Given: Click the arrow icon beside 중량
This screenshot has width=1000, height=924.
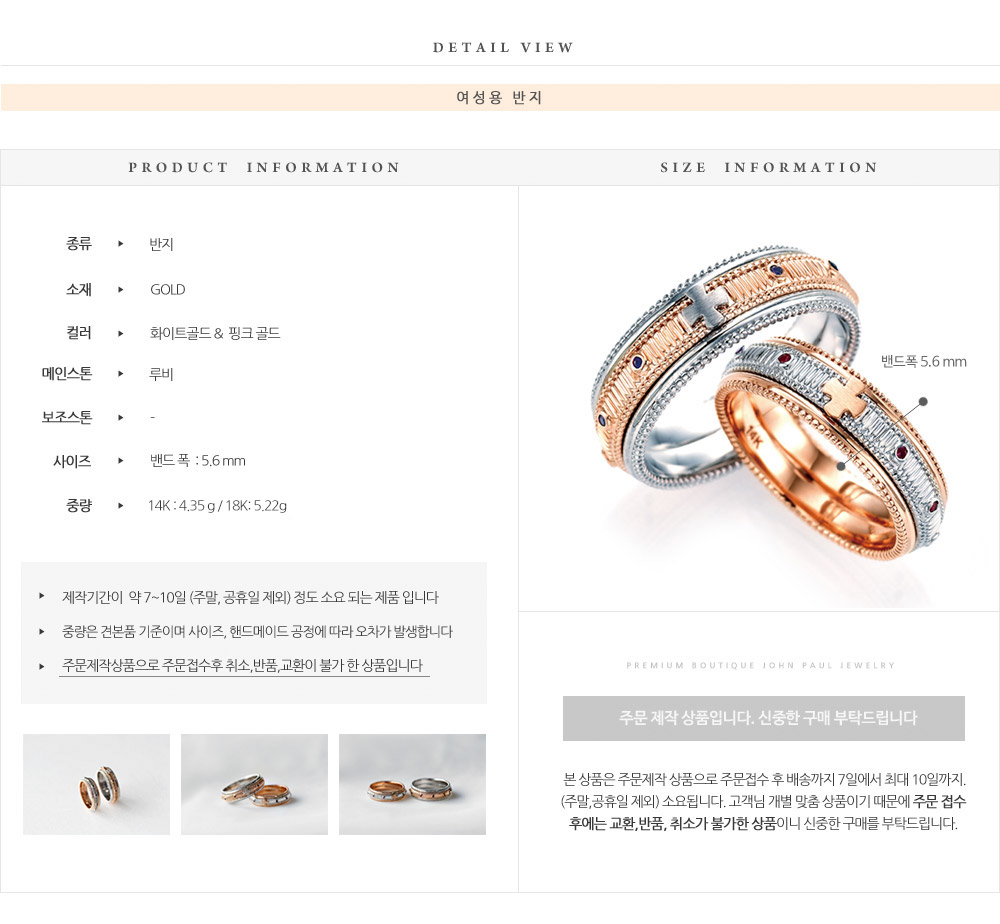Looking at the screenshot, I should click(121, 506).
